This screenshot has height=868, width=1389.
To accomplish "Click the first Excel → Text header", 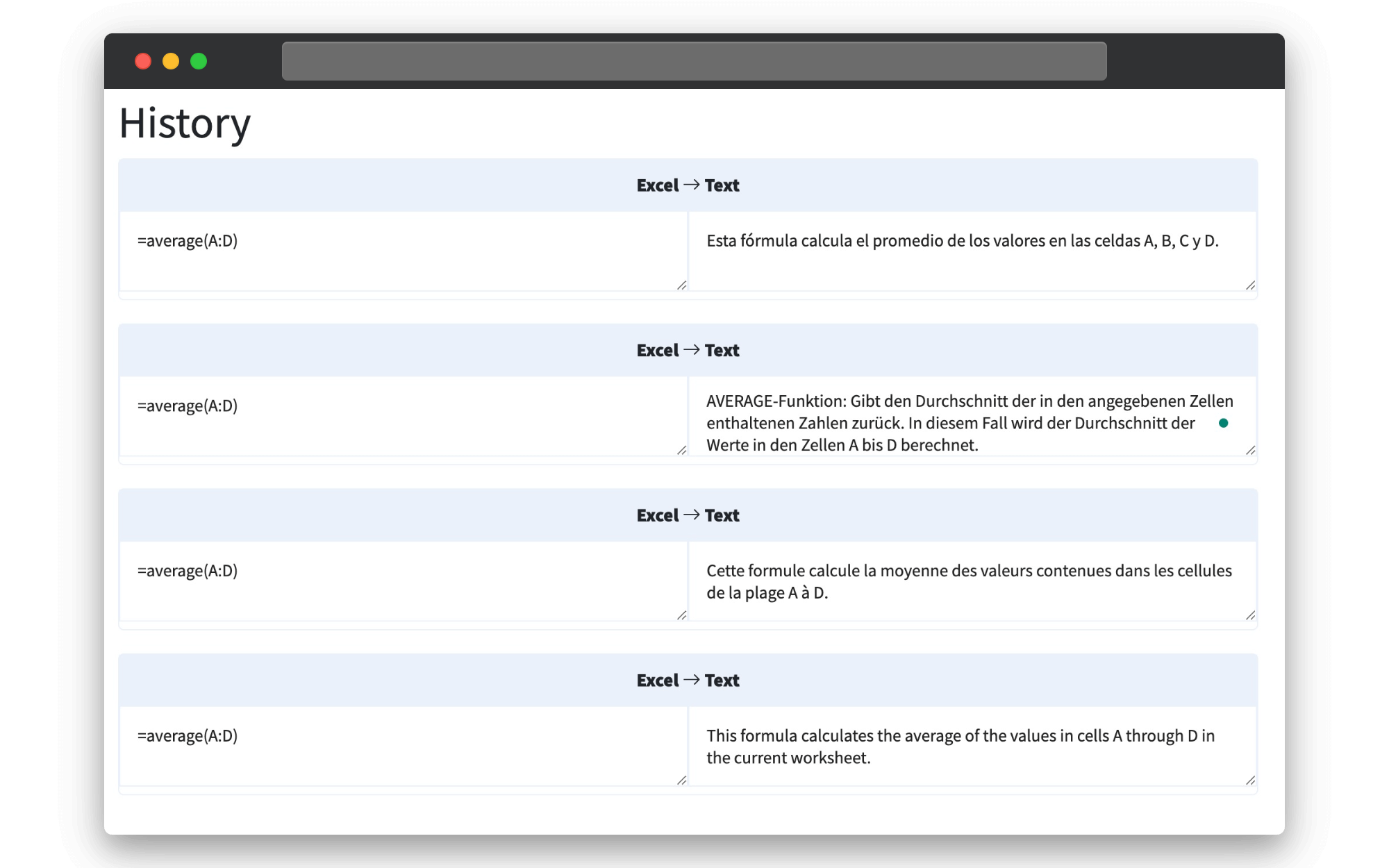I will point(688,185).
